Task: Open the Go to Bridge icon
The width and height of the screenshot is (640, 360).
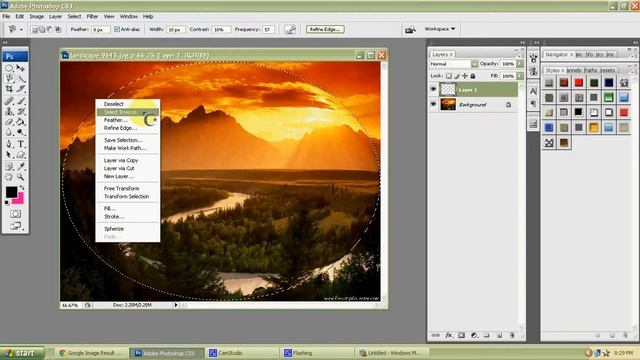Action: (410, 29)
